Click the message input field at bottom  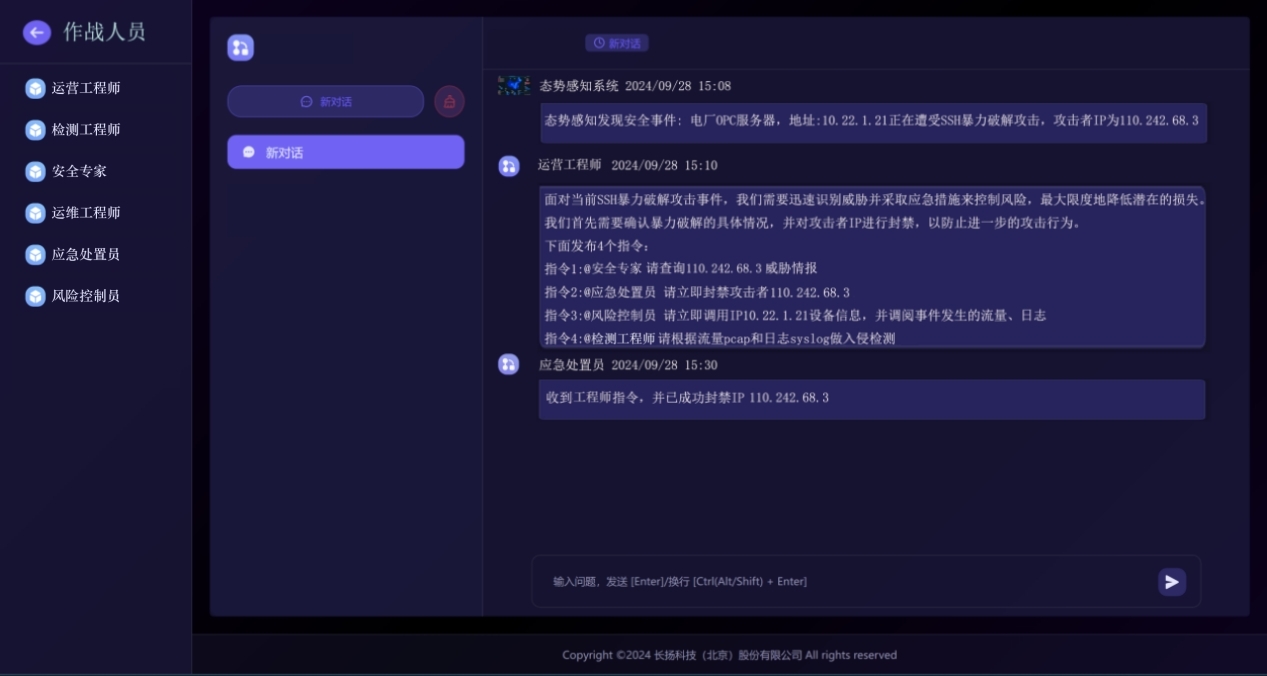pyautogui.click(x=800, y=581)
